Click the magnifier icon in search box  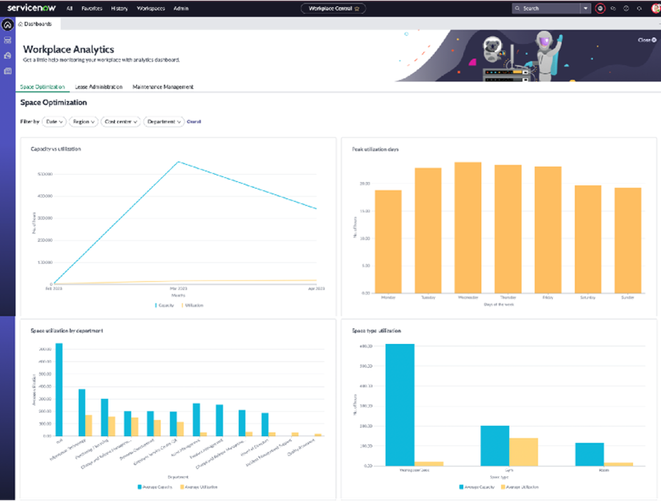(517, 8)
